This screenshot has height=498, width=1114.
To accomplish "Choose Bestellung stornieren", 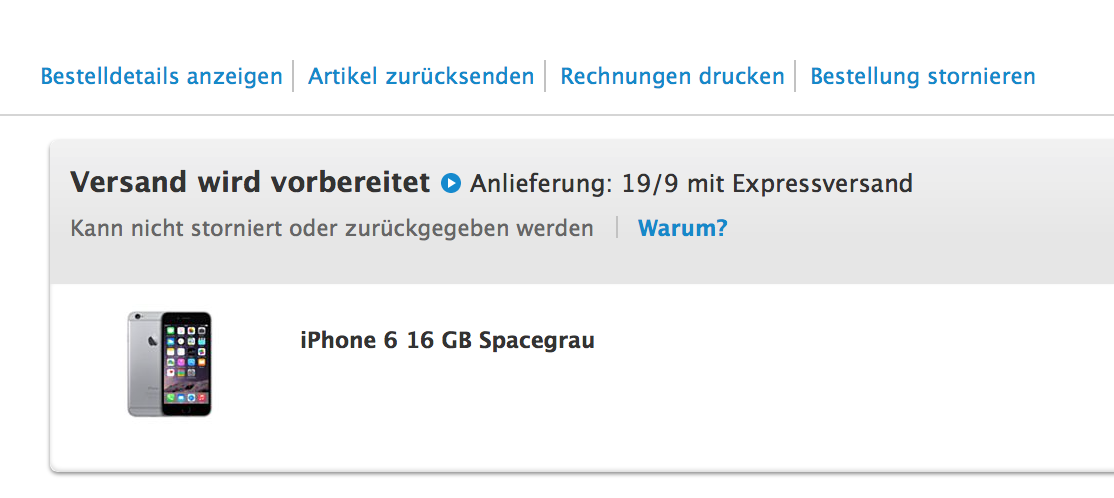I will (922, 76).
